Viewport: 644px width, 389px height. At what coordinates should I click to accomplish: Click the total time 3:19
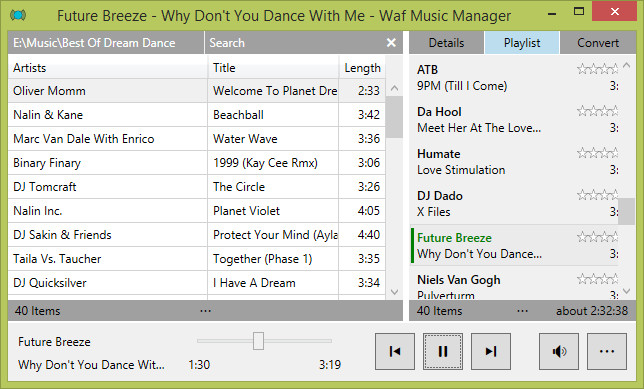click(330, 365)
